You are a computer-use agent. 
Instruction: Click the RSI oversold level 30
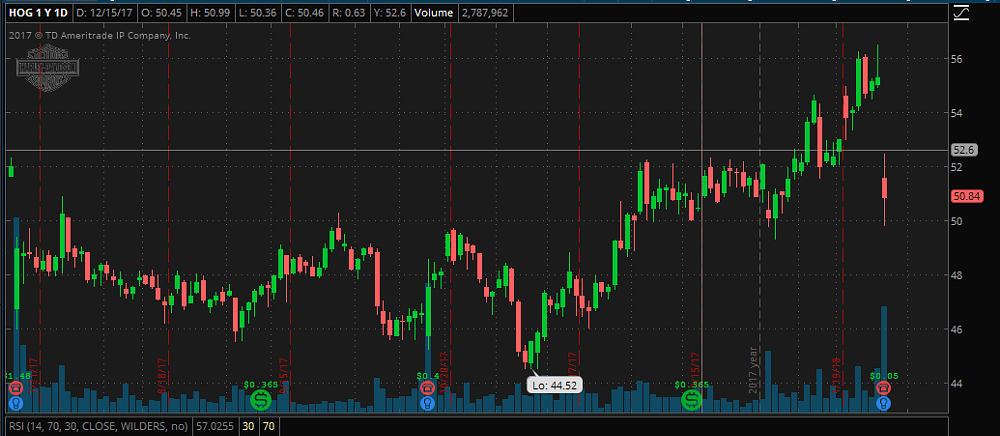pyautogui.click(x=247, y=426)
